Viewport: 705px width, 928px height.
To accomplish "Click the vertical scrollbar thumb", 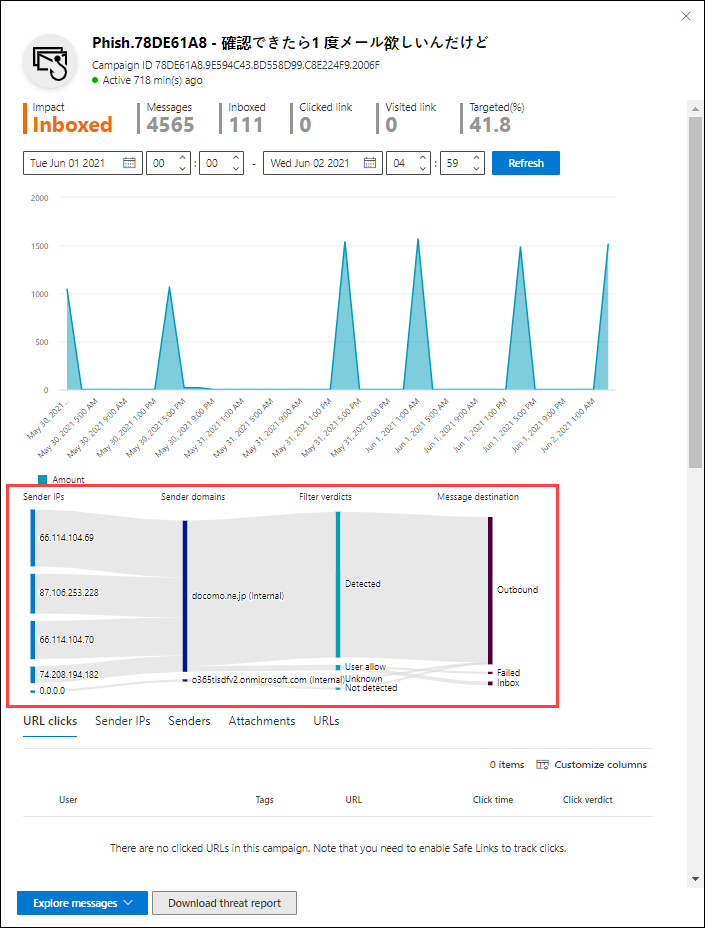I will click(x=694, y=290).
